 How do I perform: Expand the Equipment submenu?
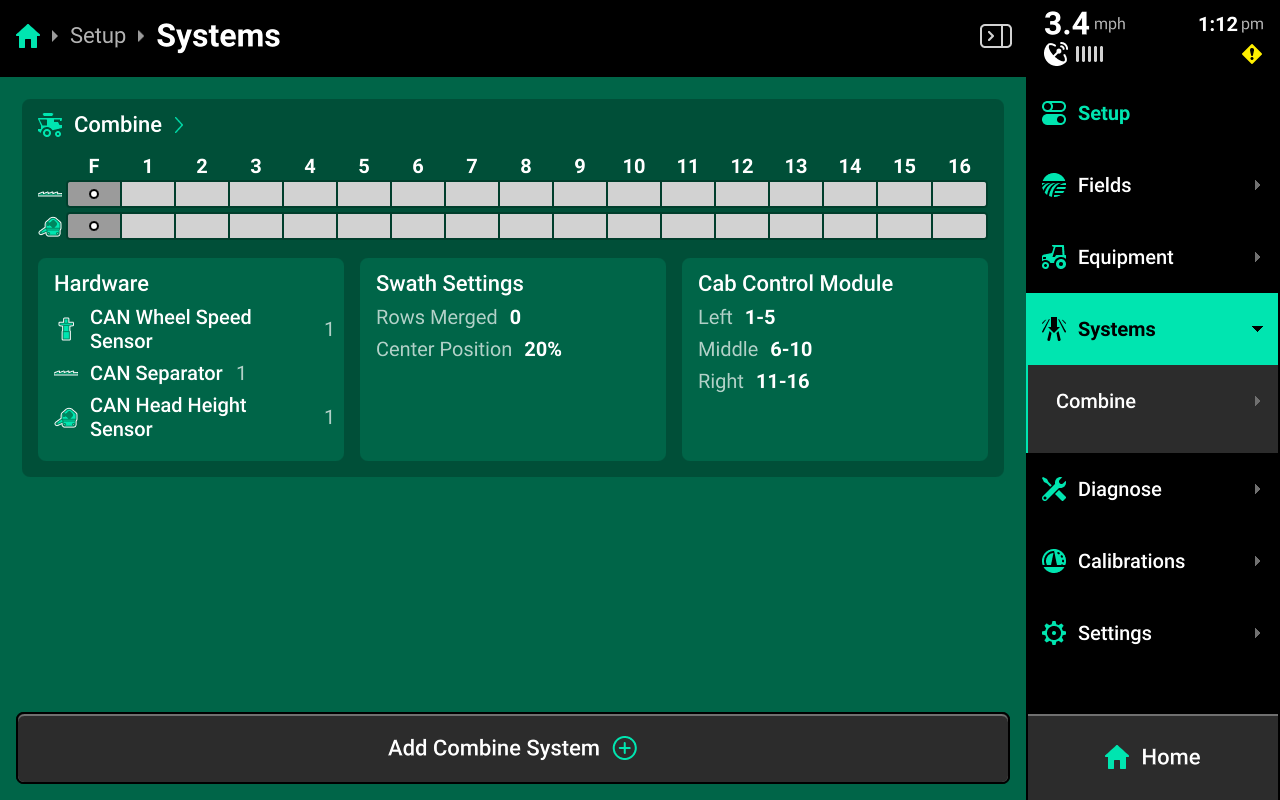(x=1257, y=257)
